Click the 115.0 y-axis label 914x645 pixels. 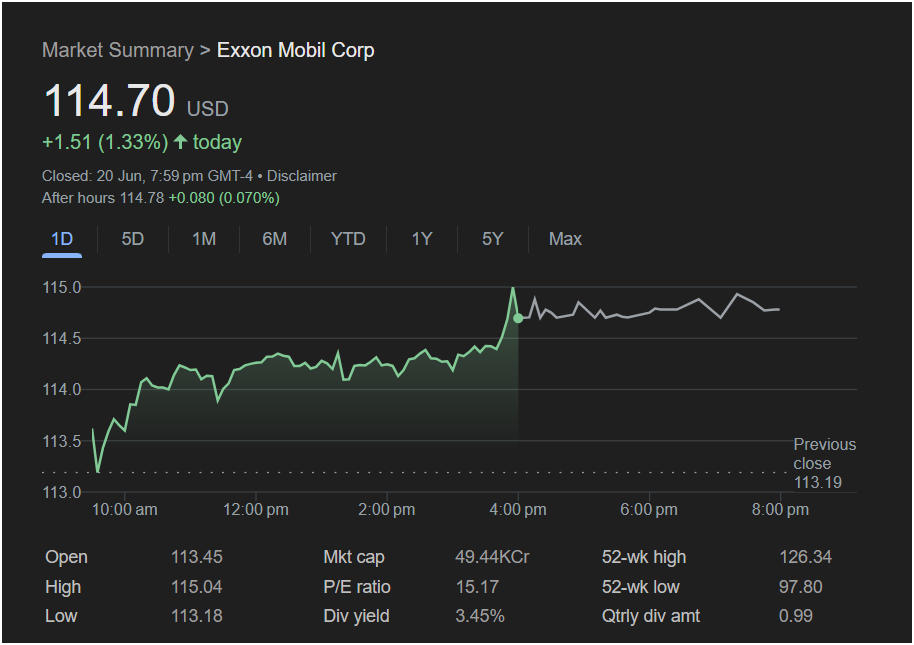point(62,287)
